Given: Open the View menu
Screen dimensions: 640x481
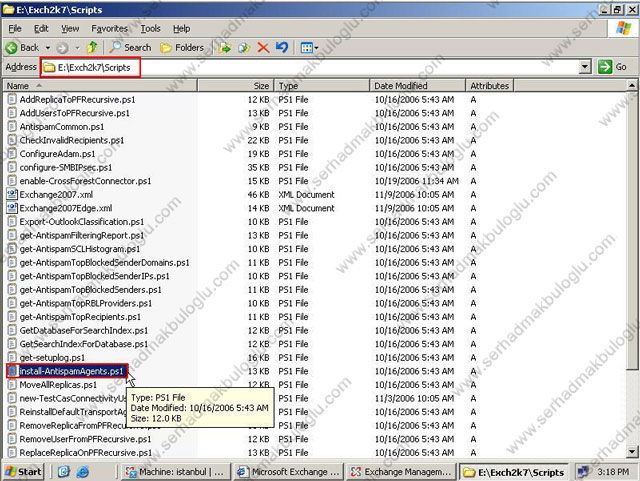Looking at the screenshot, I should click(70, 29).
